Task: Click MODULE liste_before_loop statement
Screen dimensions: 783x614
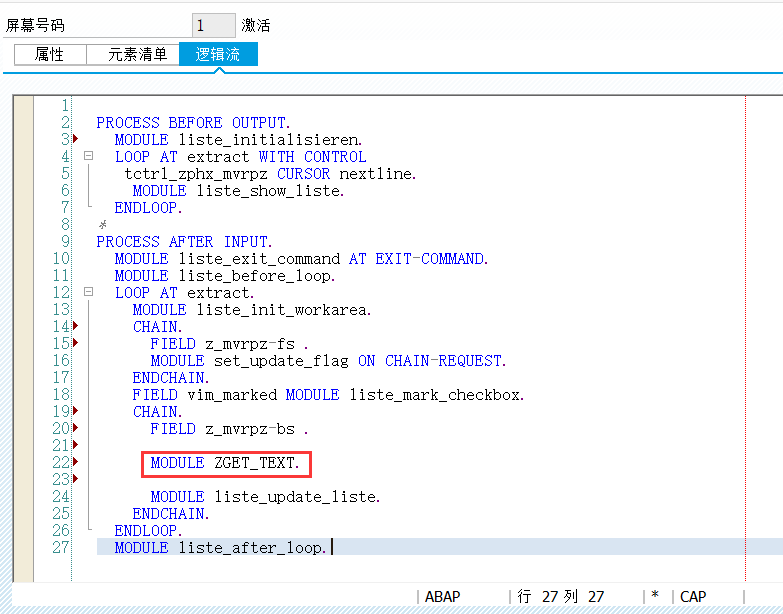Action: pos(225,276)
